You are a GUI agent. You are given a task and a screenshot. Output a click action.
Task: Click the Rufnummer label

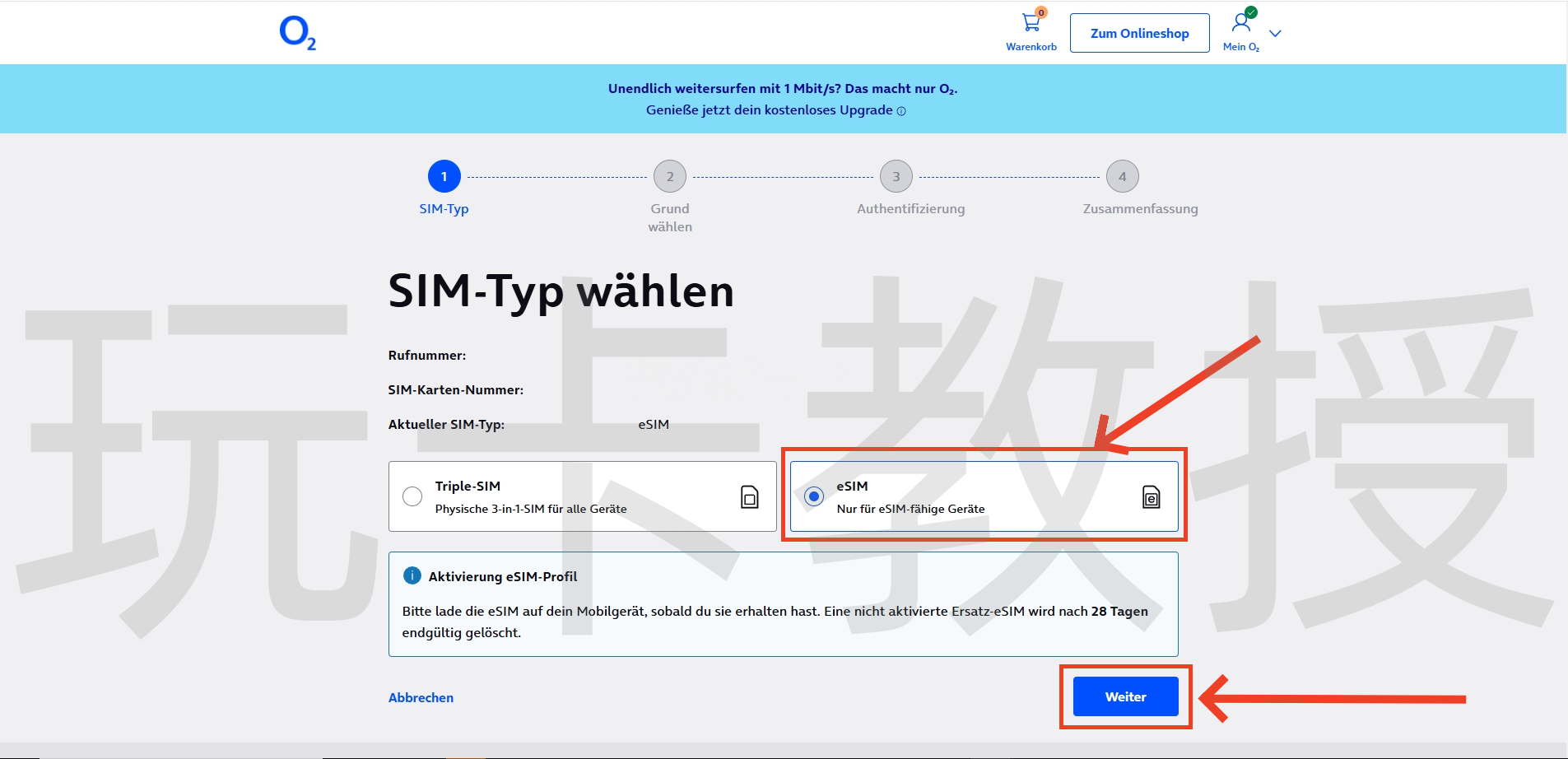427,356
